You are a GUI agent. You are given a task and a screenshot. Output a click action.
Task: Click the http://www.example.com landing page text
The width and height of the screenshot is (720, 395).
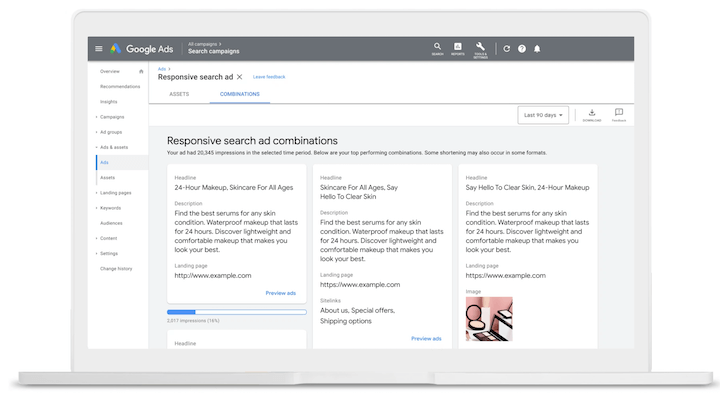tap(213, 276)
